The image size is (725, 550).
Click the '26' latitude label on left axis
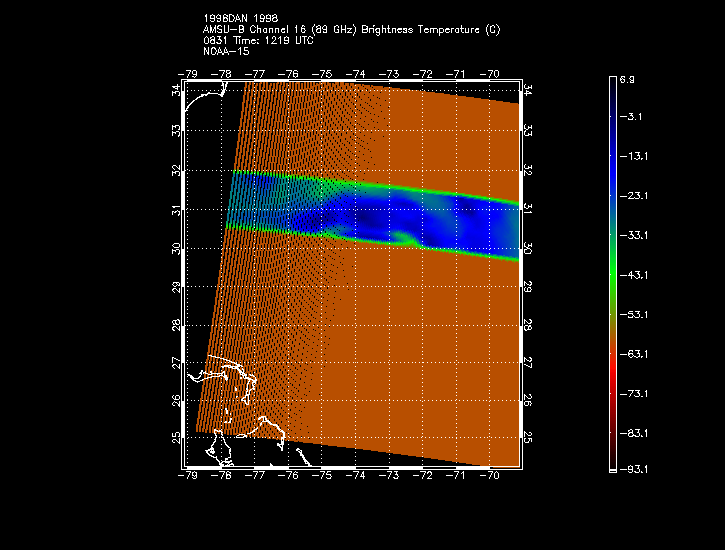tap(176, 401)
